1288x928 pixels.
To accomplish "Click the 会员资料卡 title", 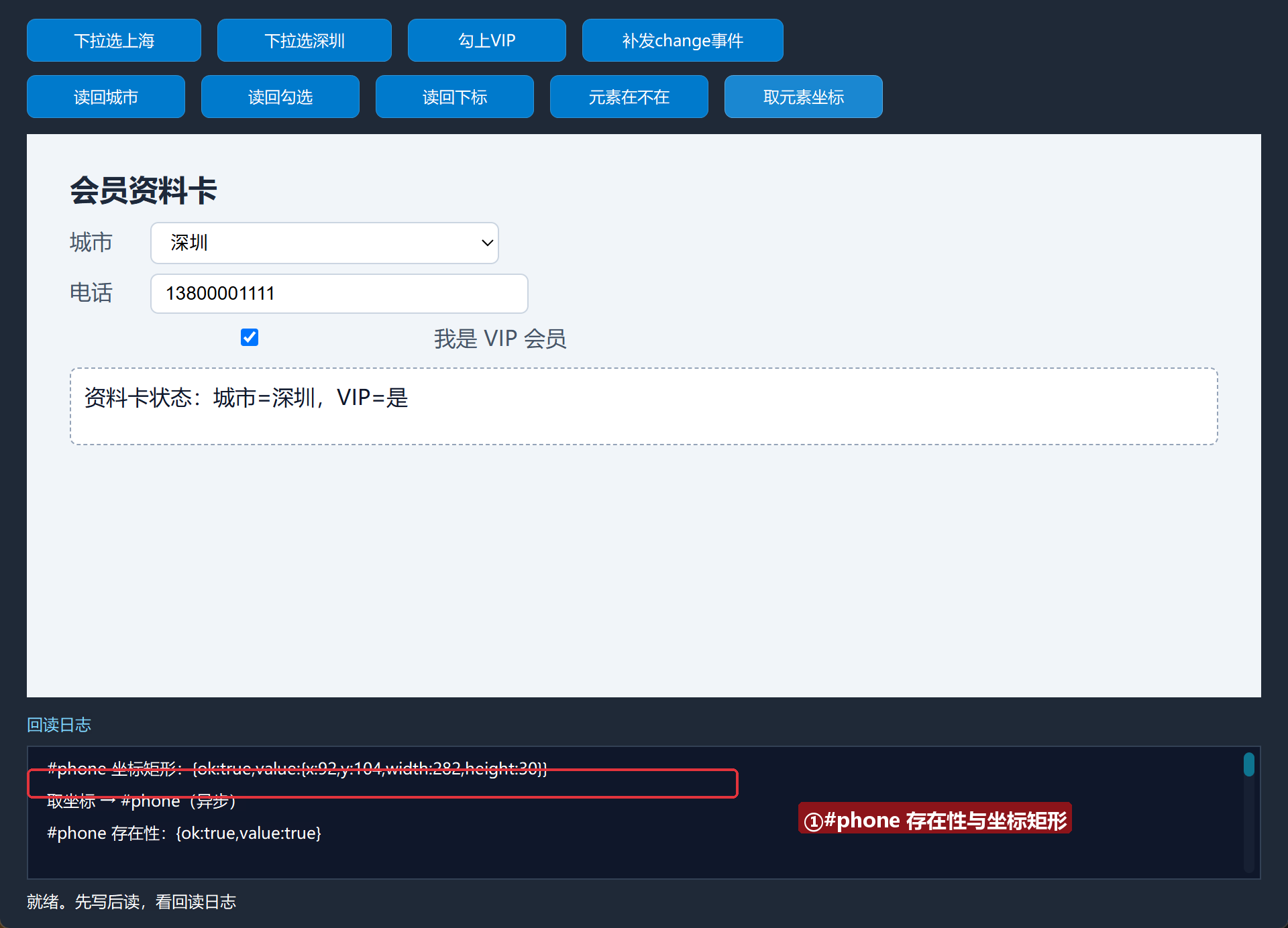I will tap(144, 190).
